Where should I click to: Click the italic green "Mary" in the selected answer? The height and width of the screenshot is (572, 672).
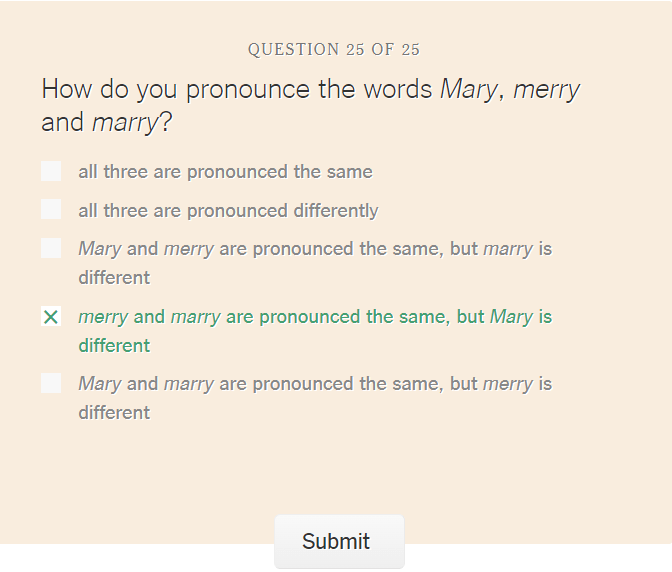511,317
